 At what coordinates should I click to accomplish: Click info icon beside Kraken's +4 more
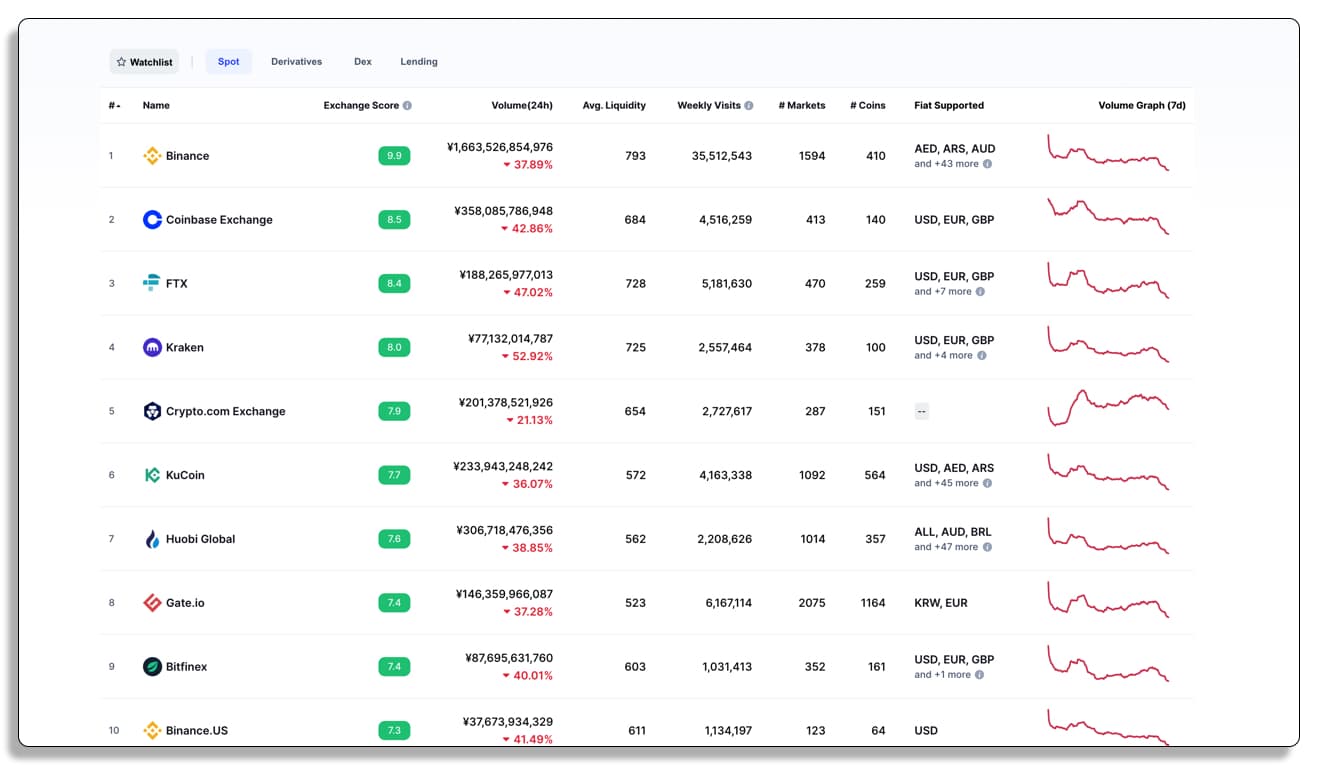click(980, 355)
